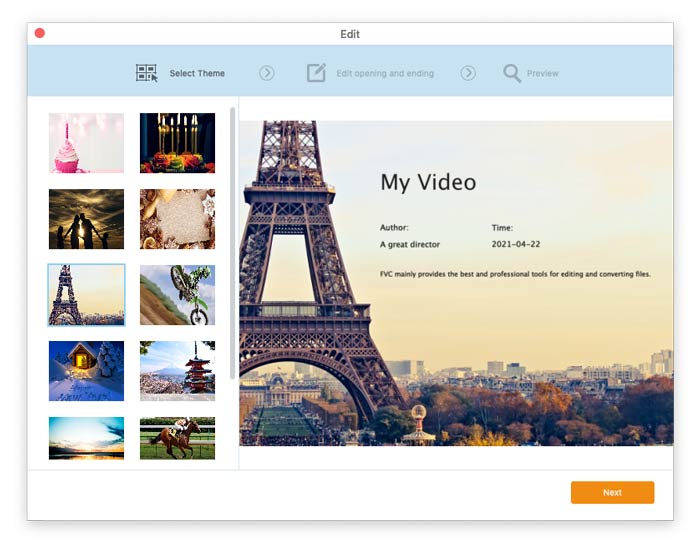The width and height of the screenshot is (700, 551).
Task: Select the snowy cabin New Year theme
Action: pyautogui.click(x=86, y=371)
